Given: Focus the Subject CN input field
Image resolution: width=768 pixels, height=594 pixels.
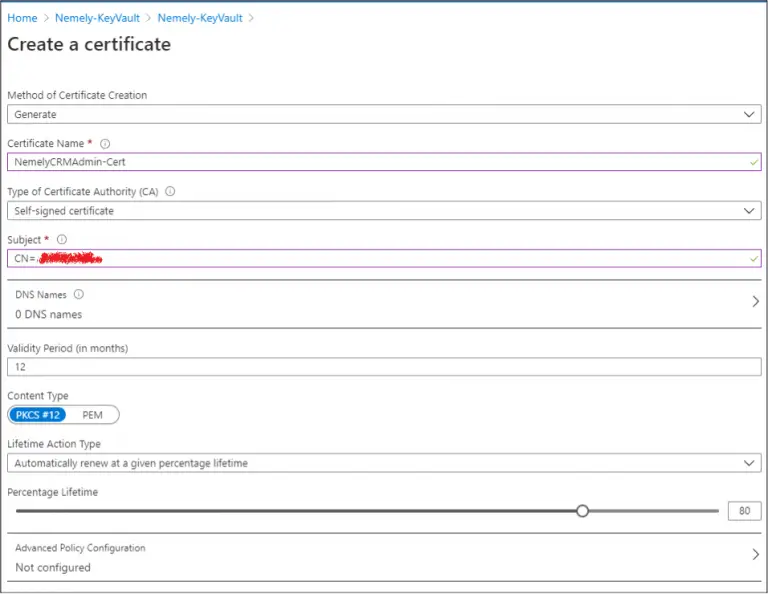Looking at the screenshot, I should (384, 259).
